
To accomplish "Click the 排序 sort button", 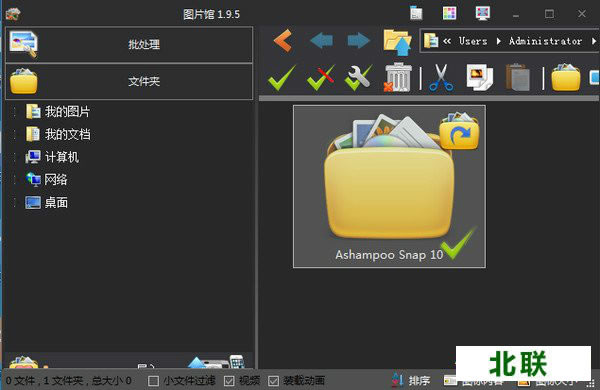I will [x=411, y=380].
